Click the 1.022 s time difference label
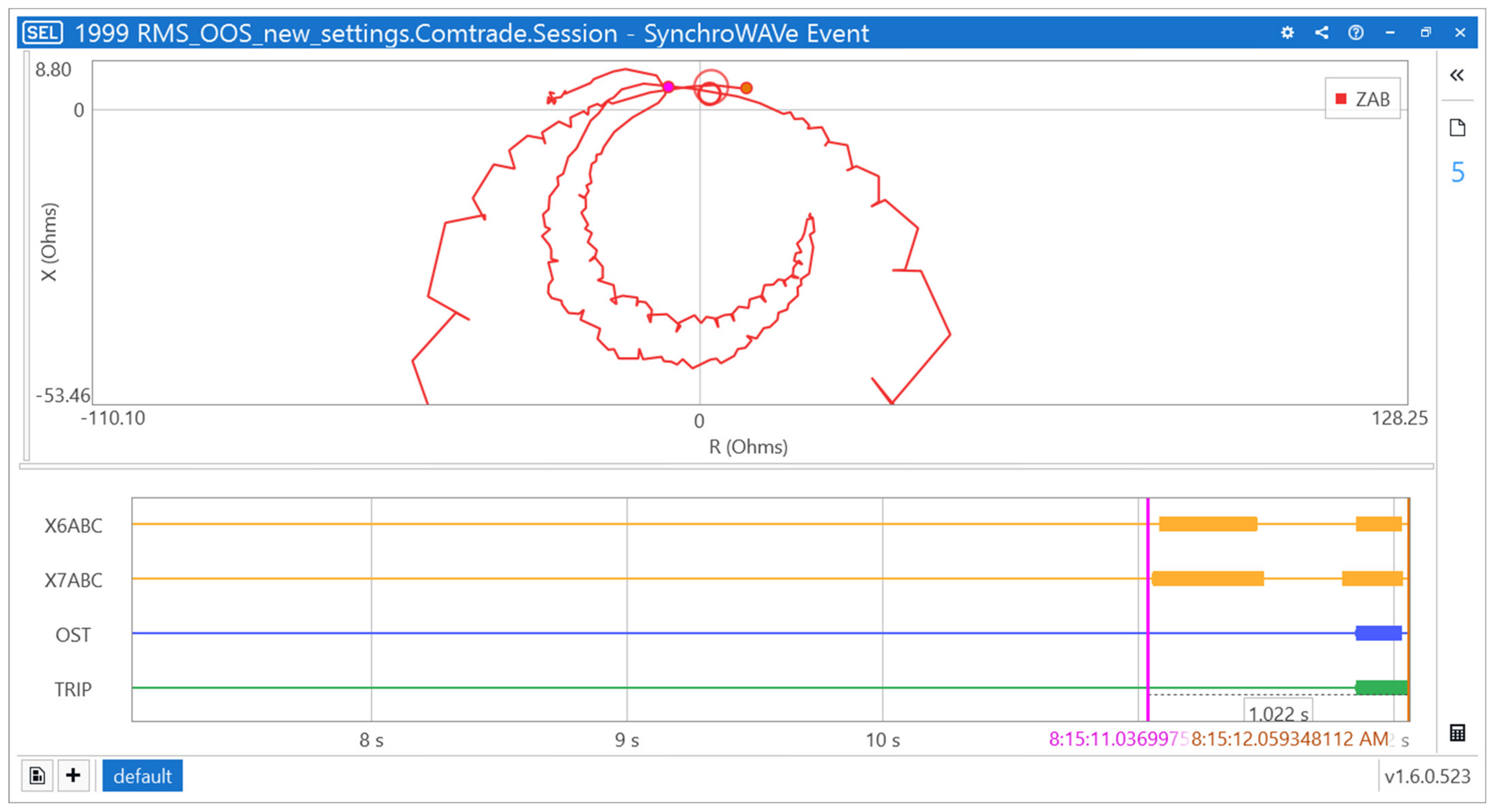1494x812 pixels. click(x=1278, y=713)
